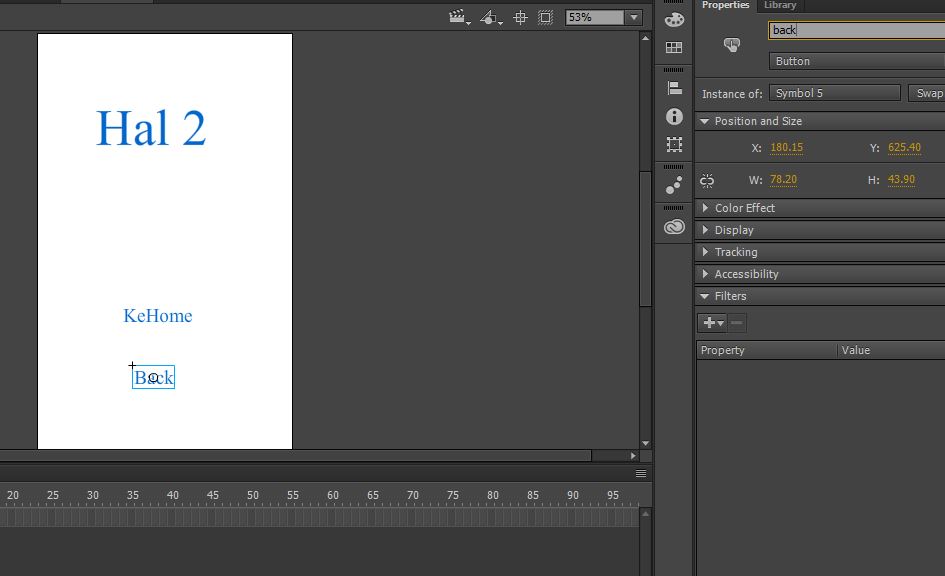945x576 pixels.
Task: Open the Transform panel icon
Action: point(674,145)
